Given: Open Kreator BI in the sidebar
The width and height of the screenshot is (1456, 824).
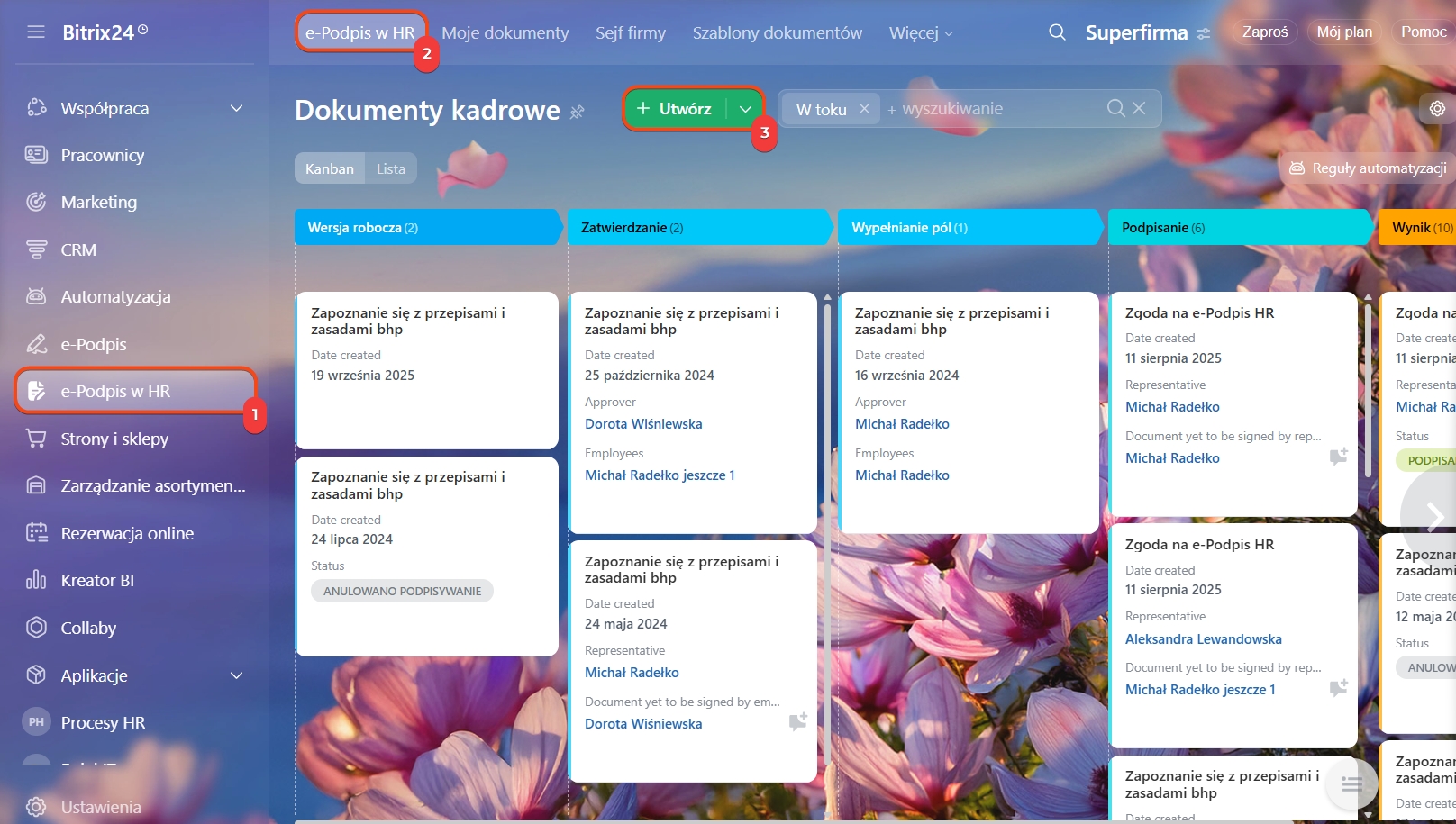Looking at the screenshot, I should (97, 580).
